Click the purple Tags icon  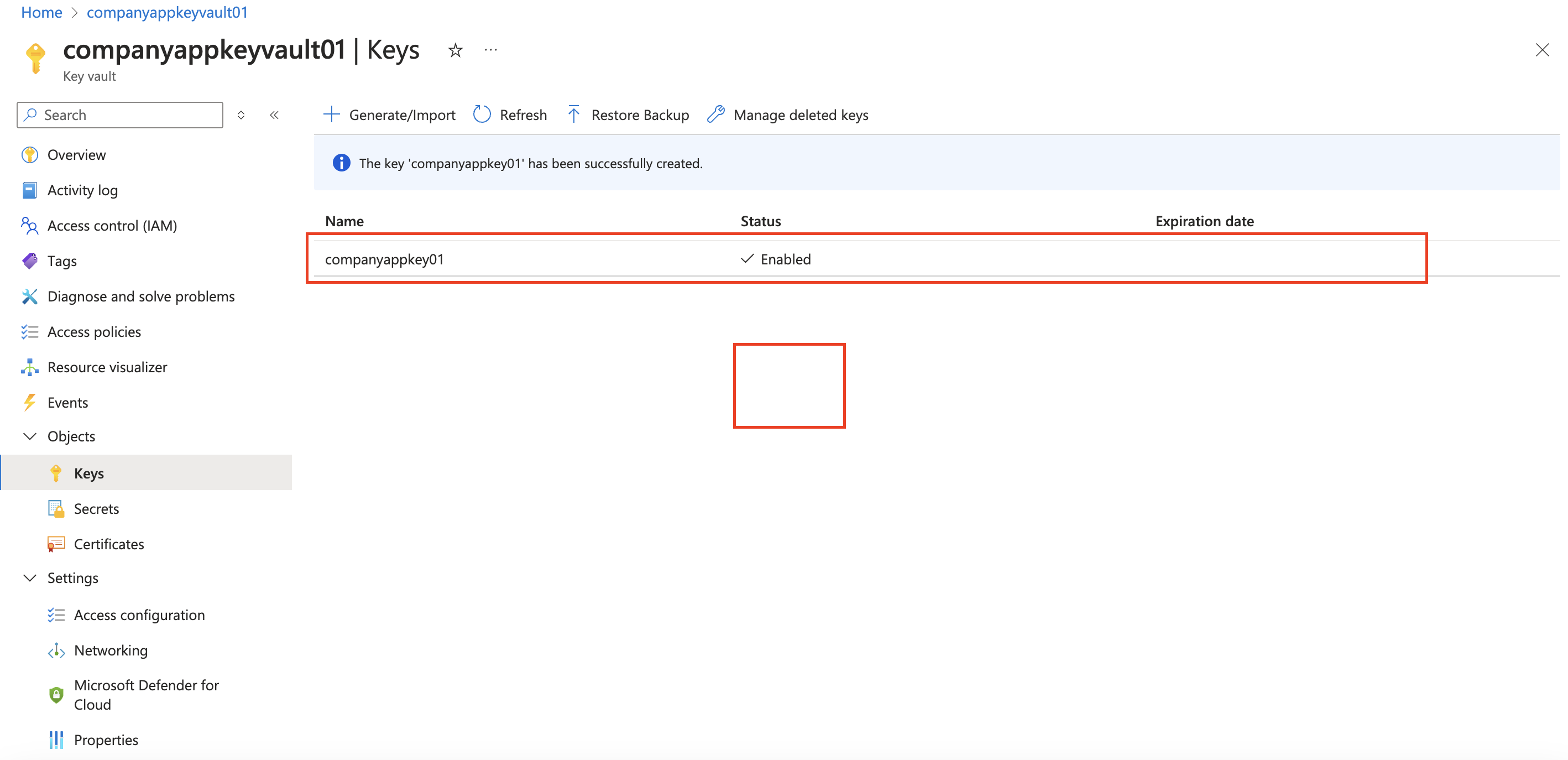(29, 261)
